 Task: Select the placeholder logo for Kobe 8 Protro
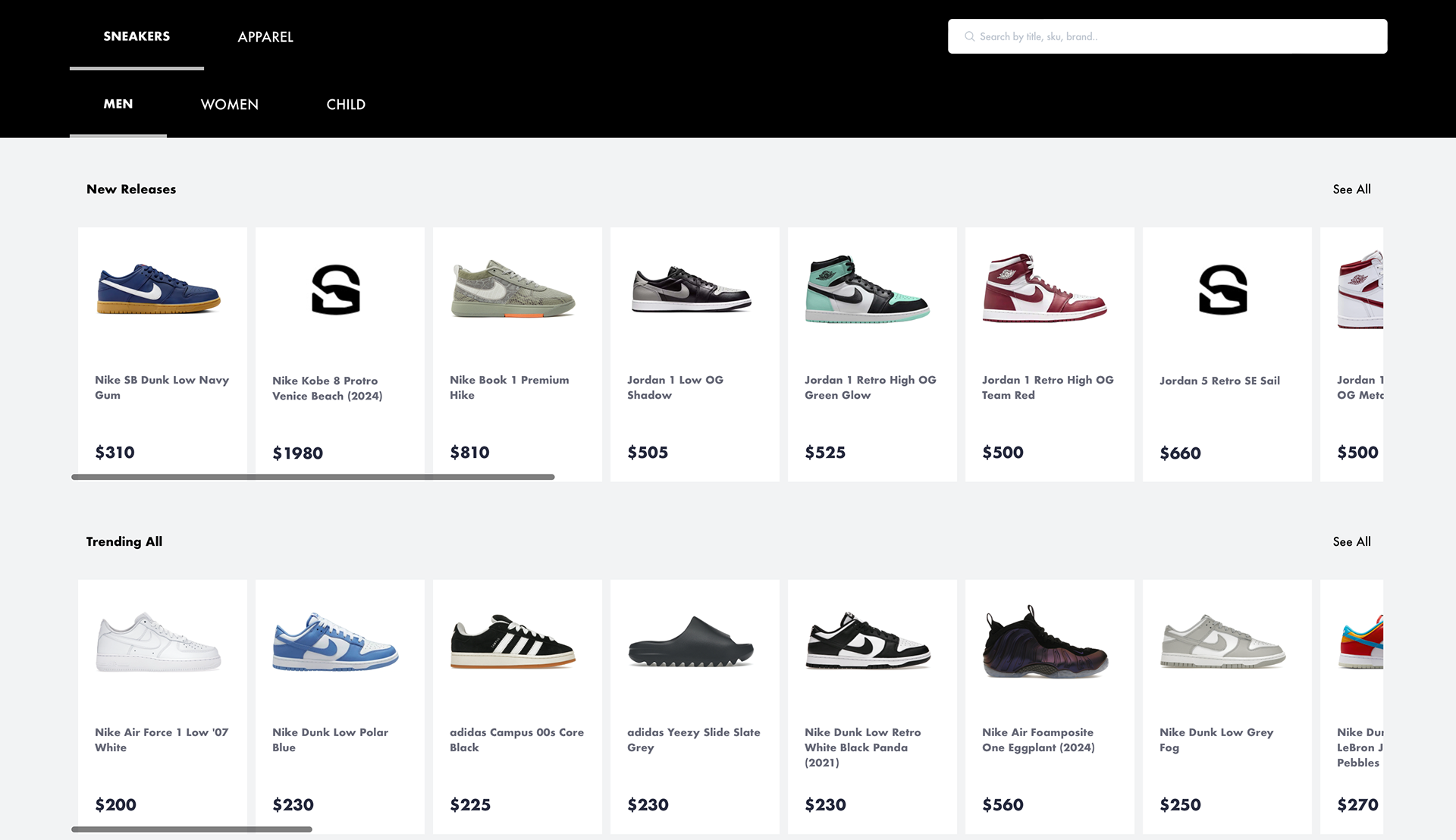click(x=336, y=290)
